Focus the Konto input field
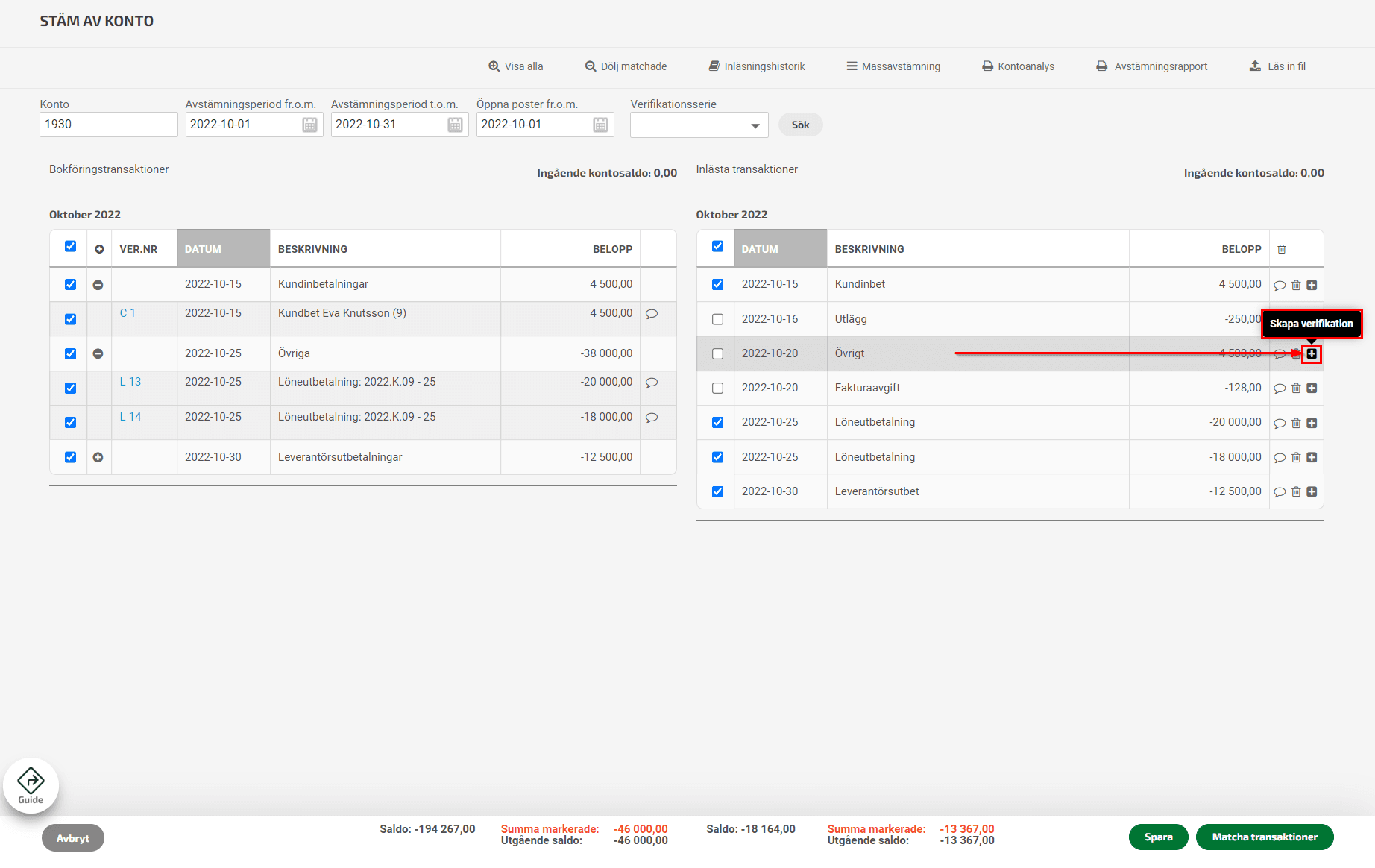1375x868 pixels. point(108,125)
